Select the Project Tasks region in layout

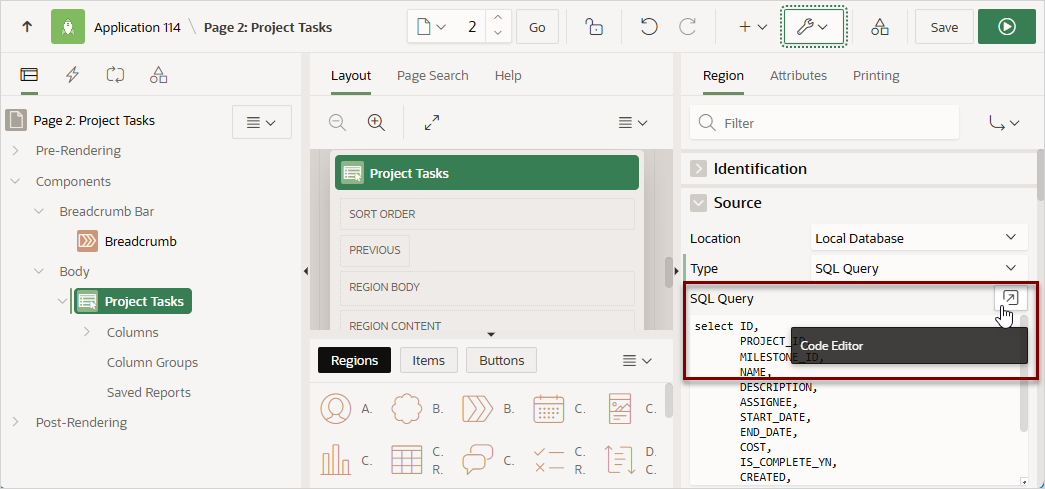point(487,173)
